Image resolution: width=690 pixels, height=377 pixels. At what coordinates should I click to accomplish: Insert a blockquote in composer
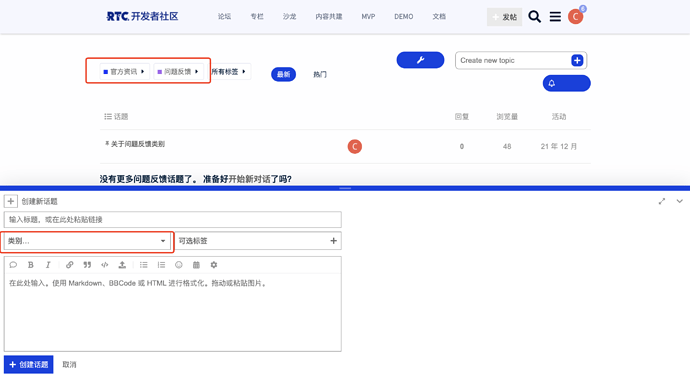coord(87,265)
